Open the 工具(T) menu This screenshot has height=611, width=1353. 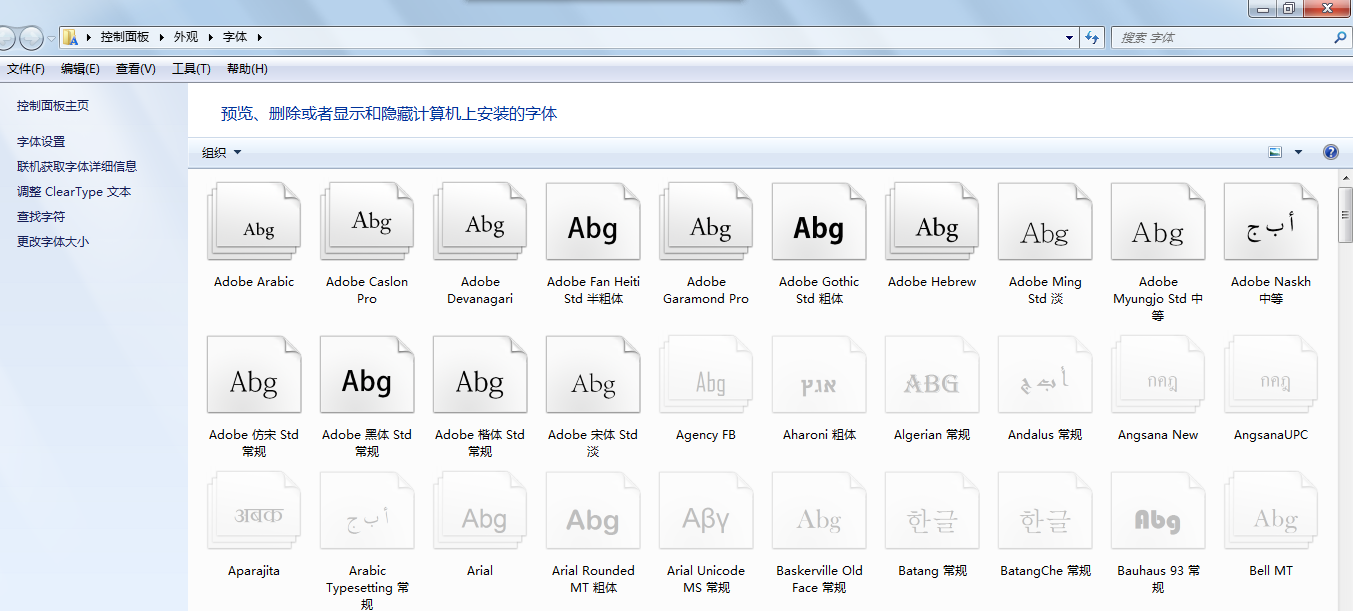tap(191, 69)
